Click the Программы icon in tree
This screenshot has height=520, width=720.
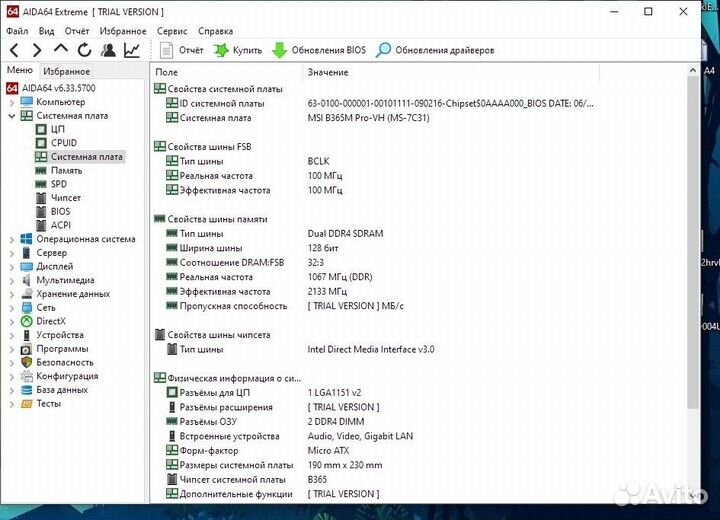[x=27, y=349]
